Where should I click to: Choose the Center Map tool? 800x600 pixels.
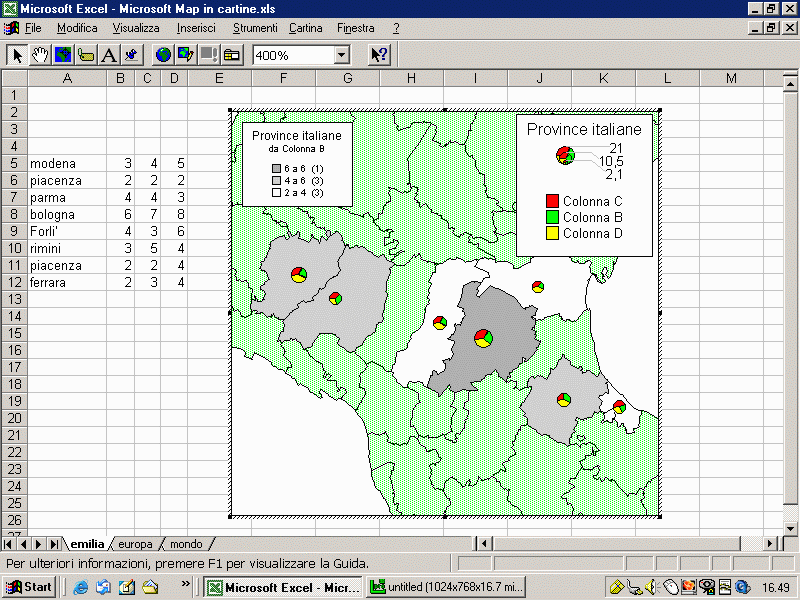pyautogui.click(x=63, y=55)
